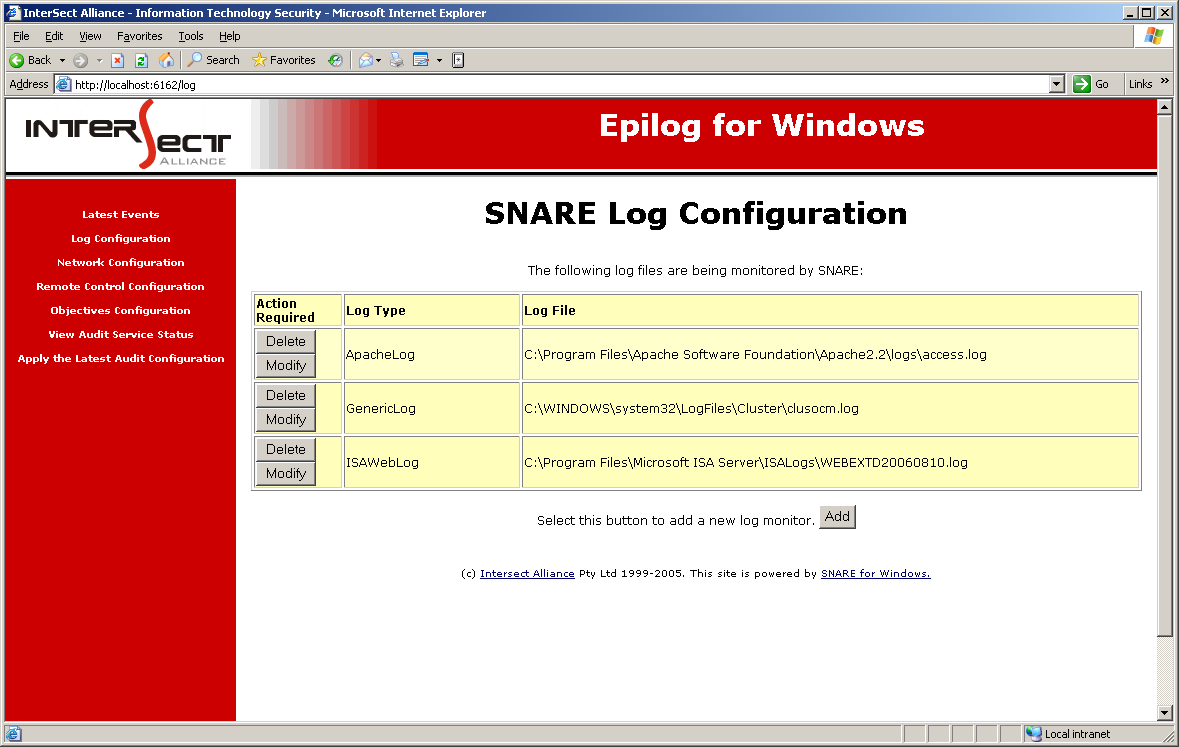This screenshot has width=1179, height=747.
Task: Open the File menu
Action: (21, 36)
